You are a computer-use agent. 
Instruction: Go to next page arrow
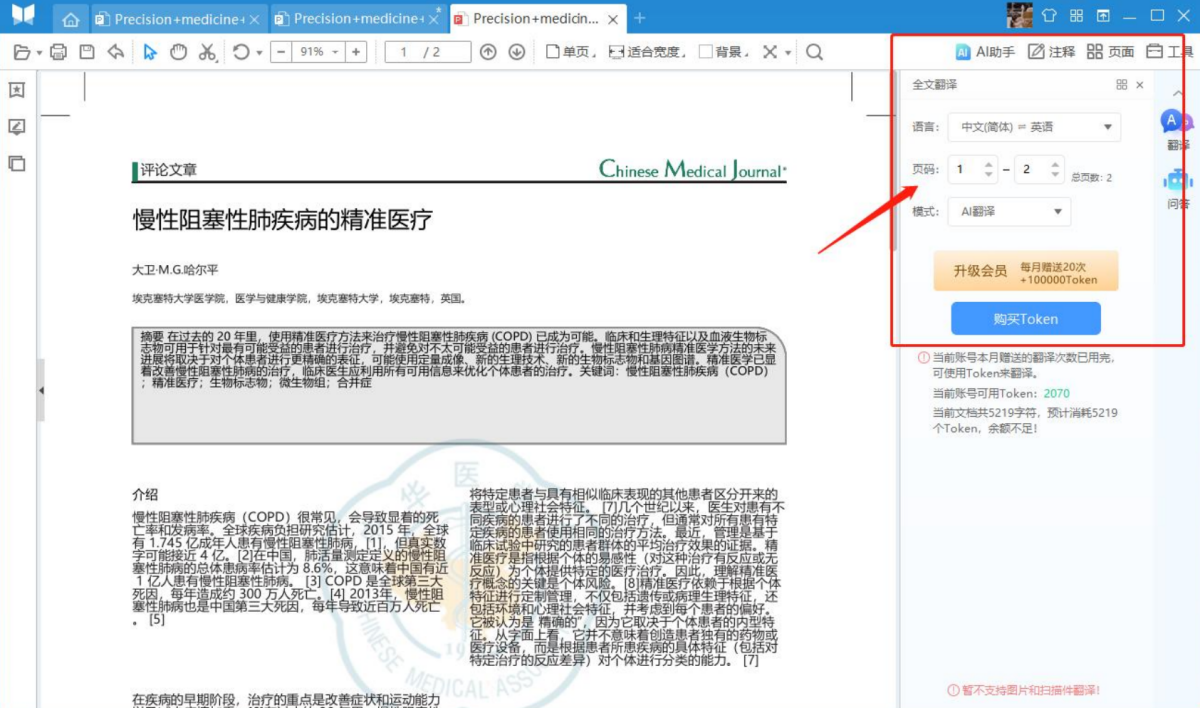click(517, 52)
